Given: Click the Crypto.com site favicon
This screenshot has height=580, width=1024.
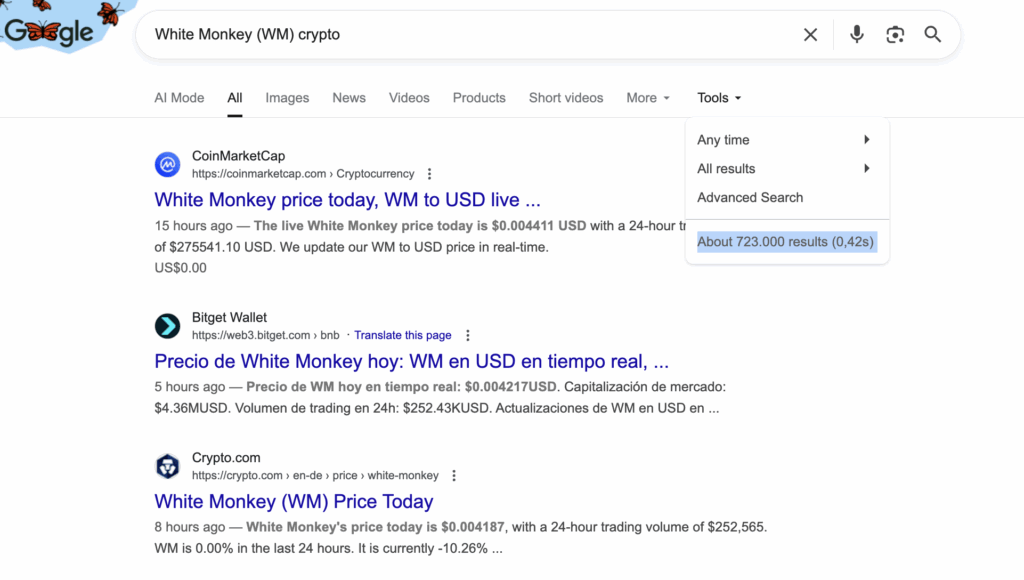Looking at the screenshot, I should pyautogui.click(x=167, y=466).
